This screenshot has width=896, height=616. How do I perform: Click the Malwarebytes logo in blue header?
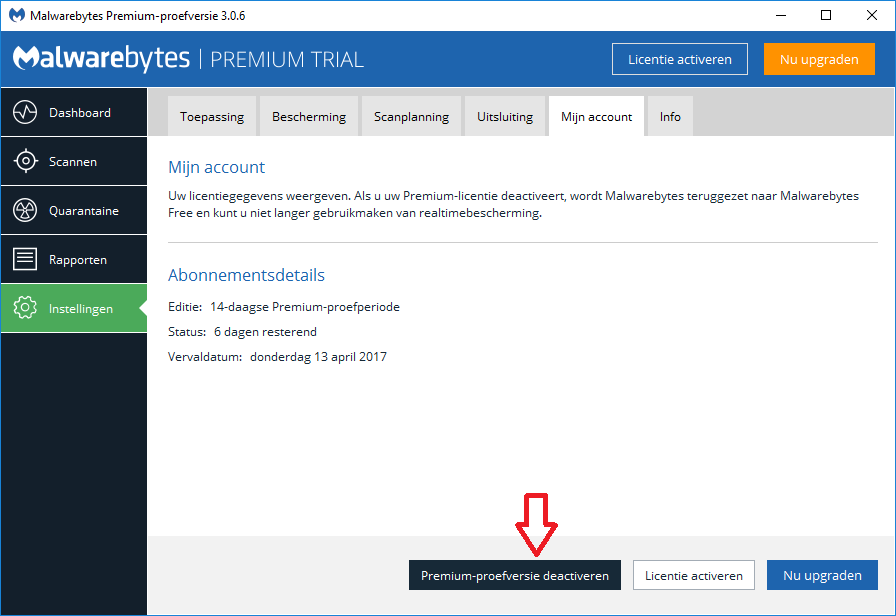point(101,59)
